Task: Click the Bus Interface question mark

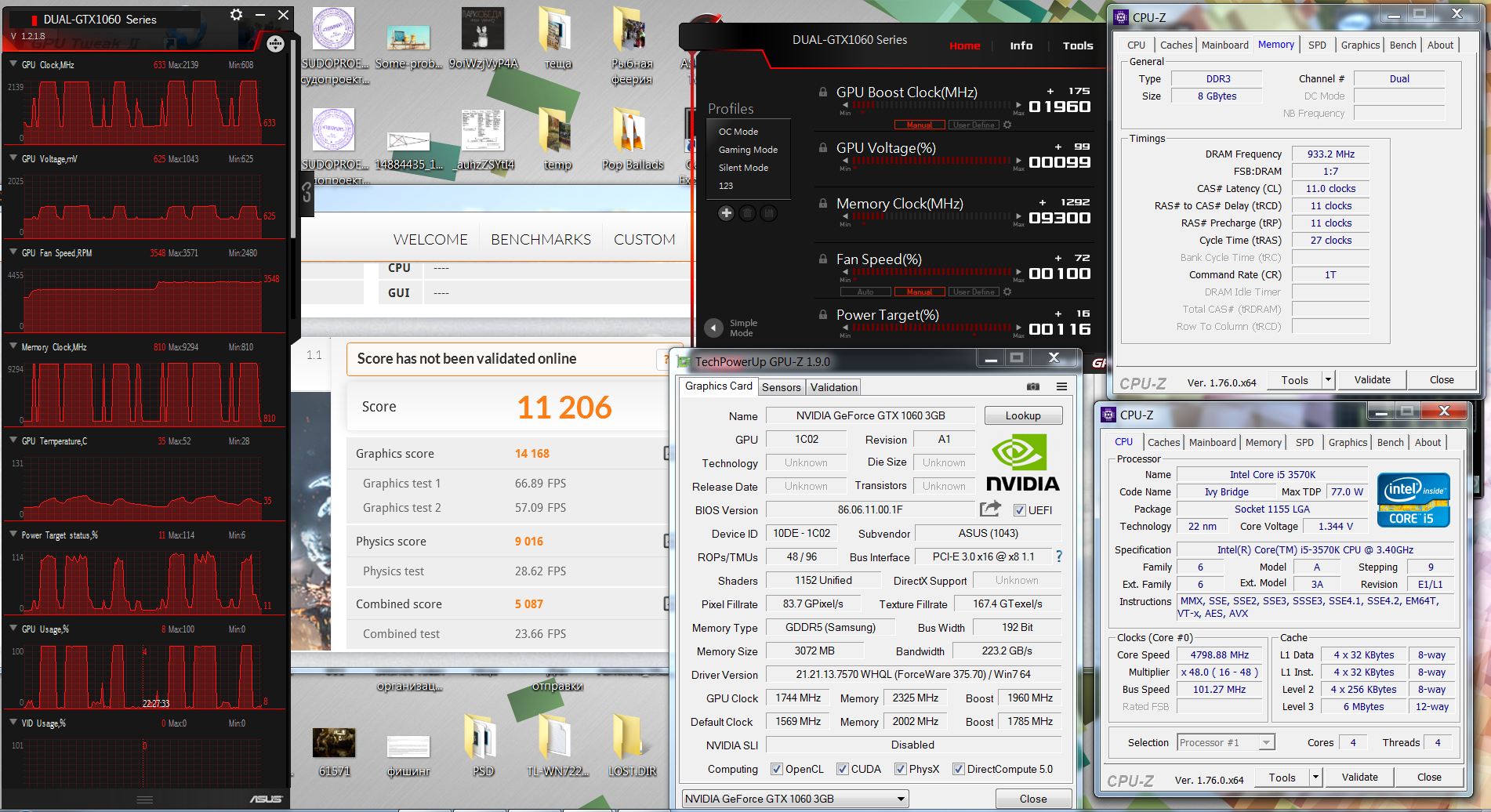Action: (1059, 556)
